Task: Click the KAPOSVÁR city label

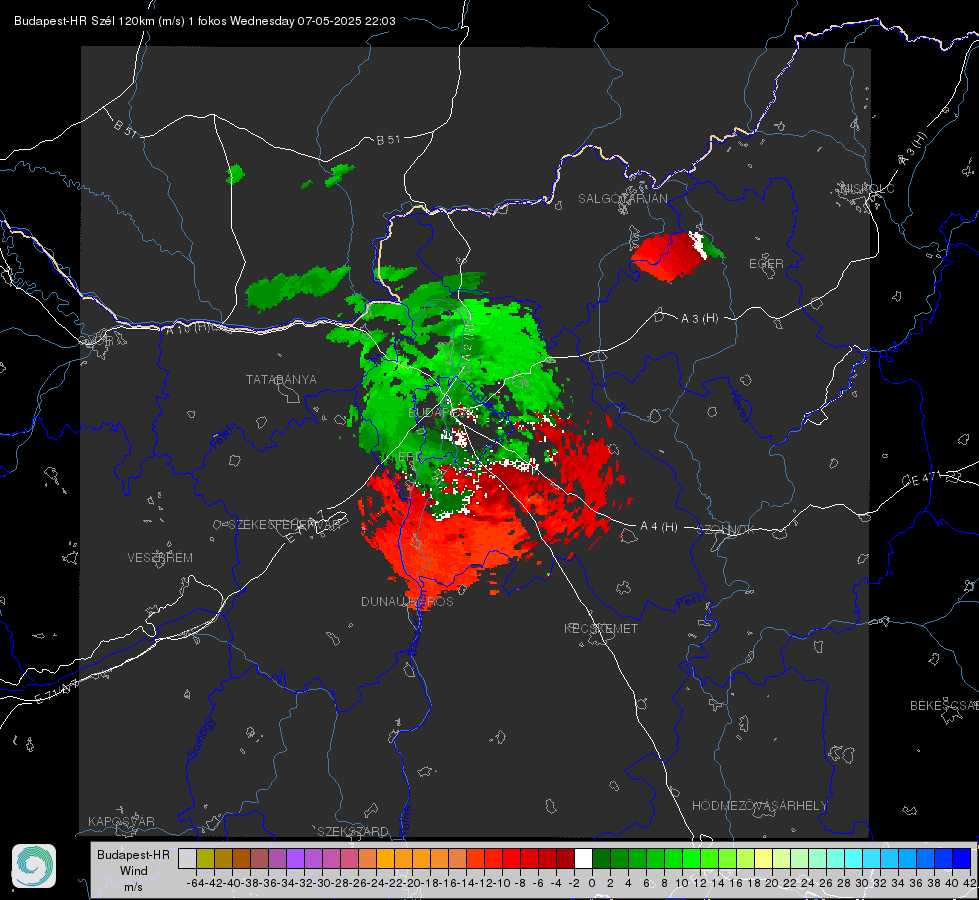Action: point(121,821)
